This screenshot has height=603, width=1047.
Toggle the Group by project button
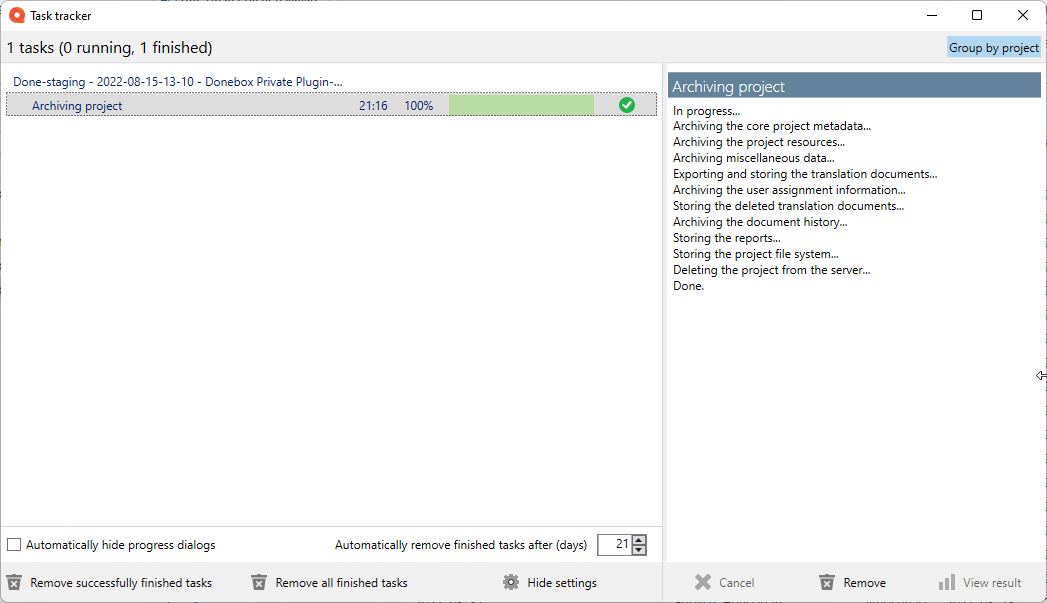point(993,48)
